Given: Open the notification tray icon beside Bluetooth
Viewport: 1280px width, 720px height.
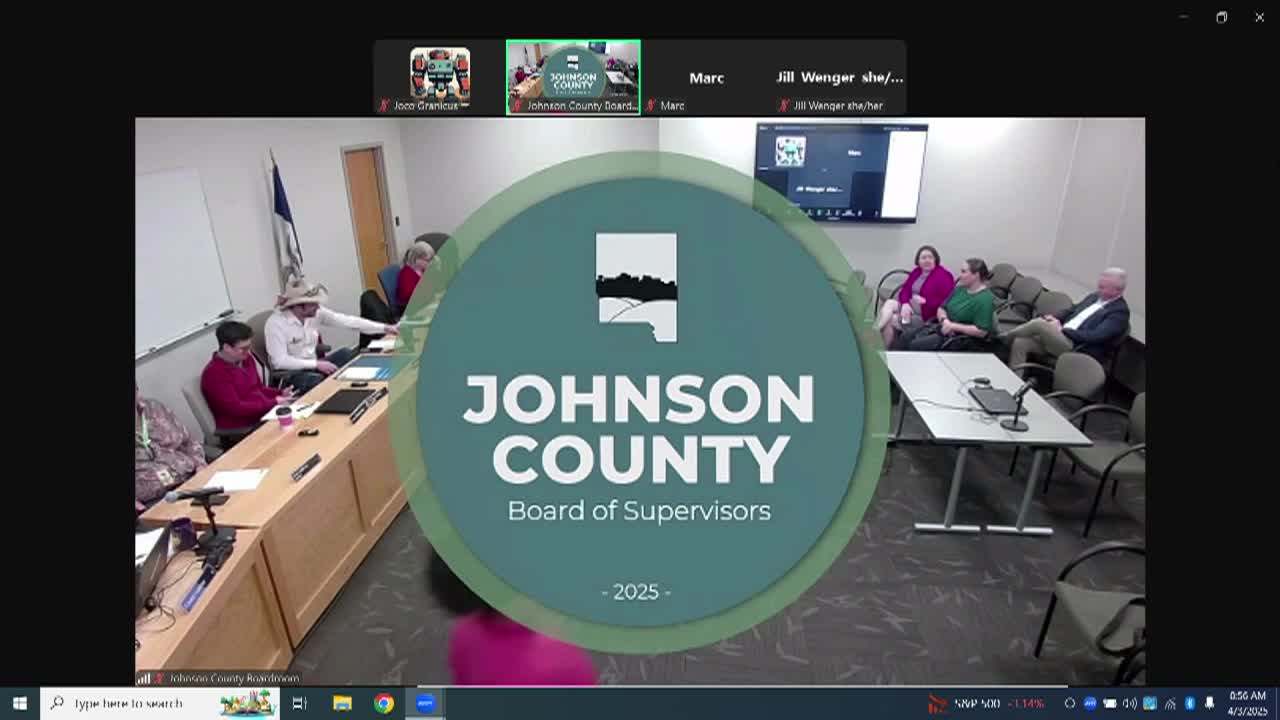Looking at the screenshot, I should [x=1209, y=703].
